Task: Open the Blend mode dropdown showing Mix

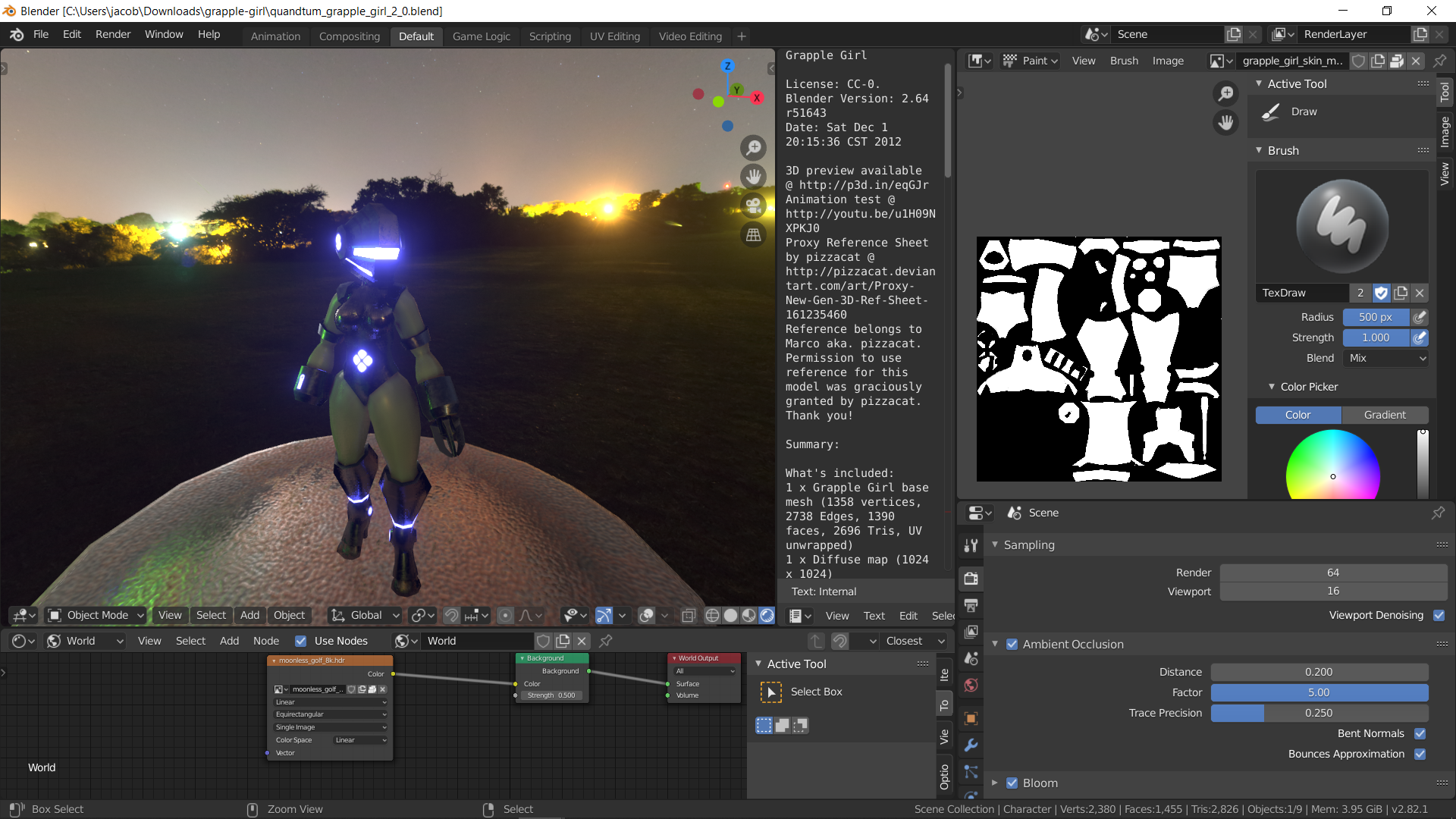Action: (x=1385, y=358)
